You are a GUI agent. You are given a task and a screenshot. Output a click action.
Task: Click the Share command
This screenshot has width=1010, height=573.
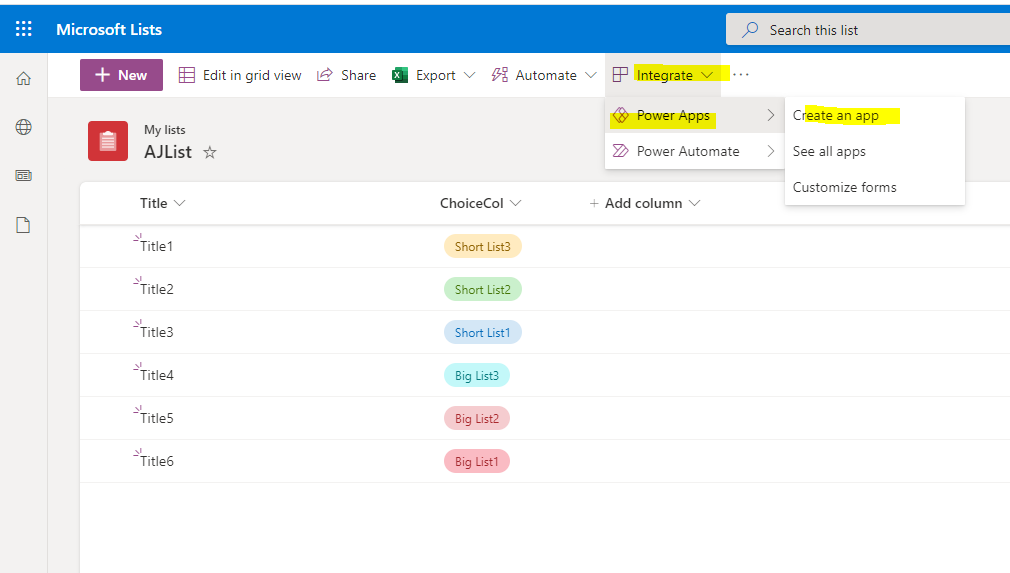(347, 75)
